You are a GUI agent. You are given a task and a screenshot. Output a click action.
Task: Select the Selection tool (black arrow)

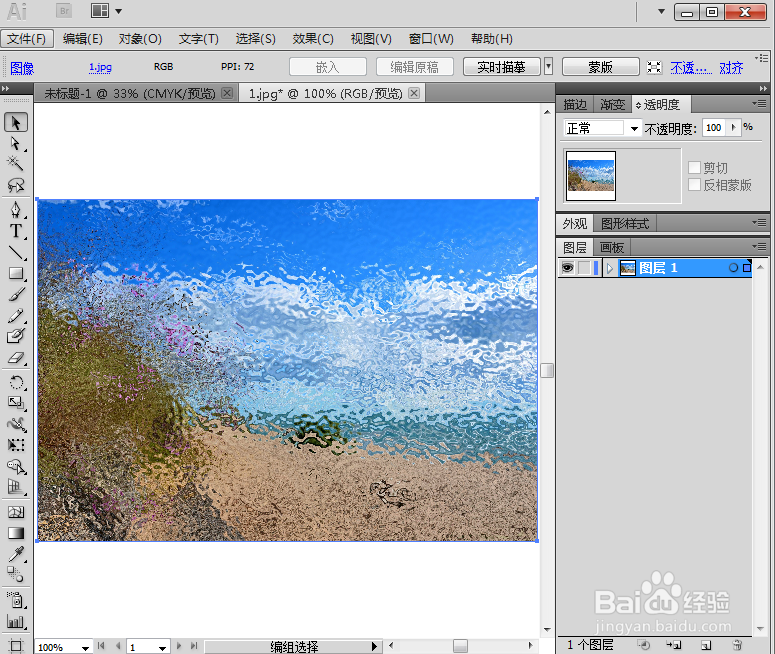tap(16, 122)
